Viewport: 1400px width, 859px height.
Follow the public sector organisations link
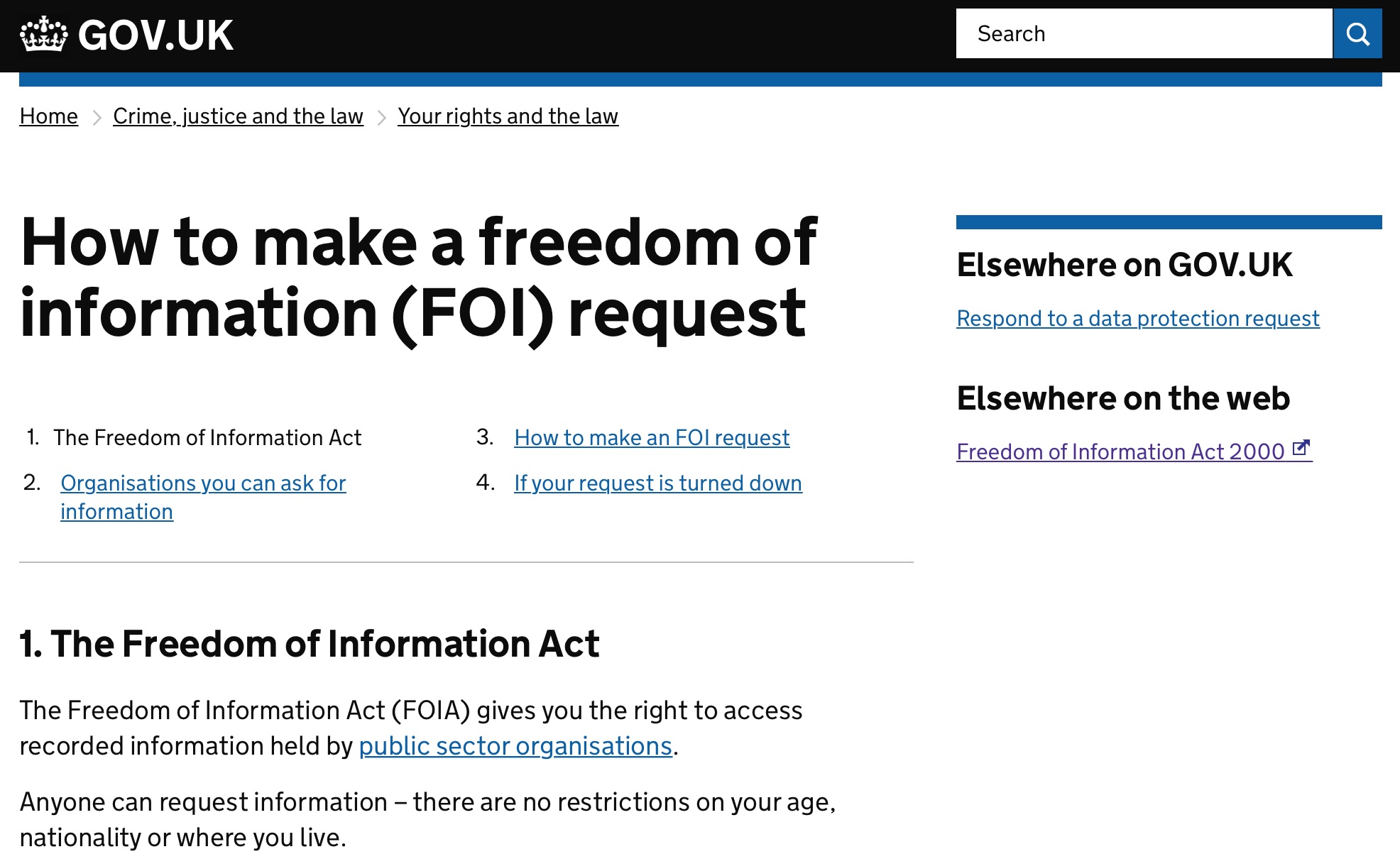pos(515,746)
